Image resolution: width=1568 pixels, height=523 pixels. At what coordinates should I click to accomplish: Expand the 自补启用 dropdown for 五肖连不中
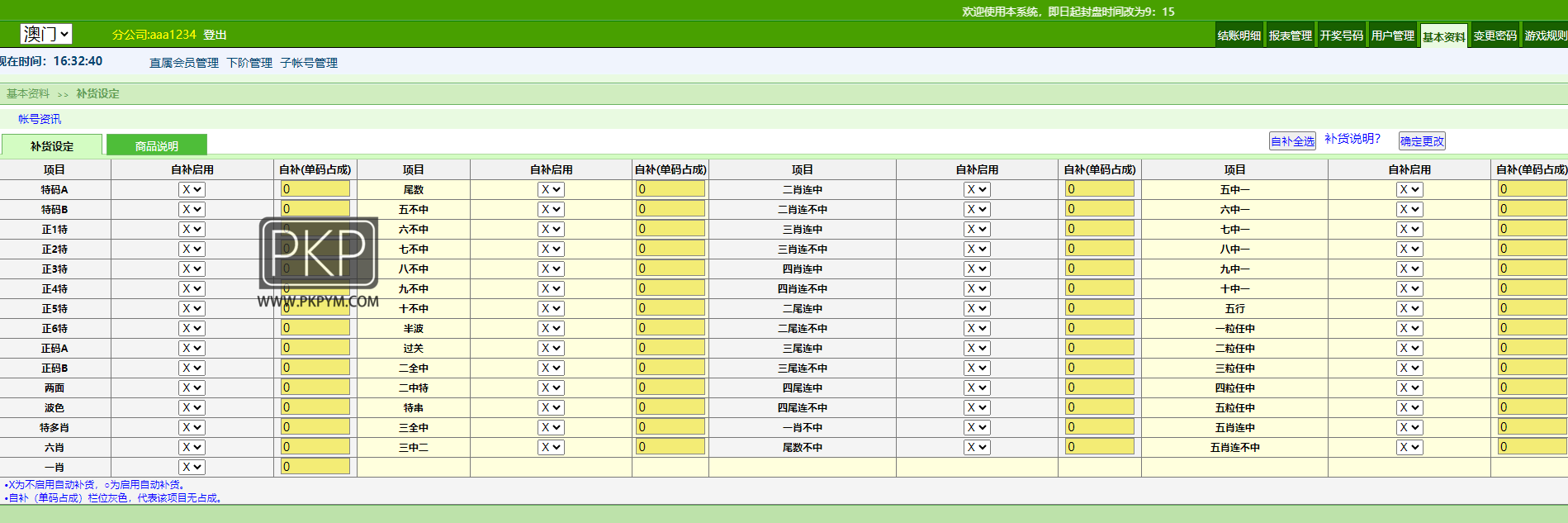[1409, 447]
